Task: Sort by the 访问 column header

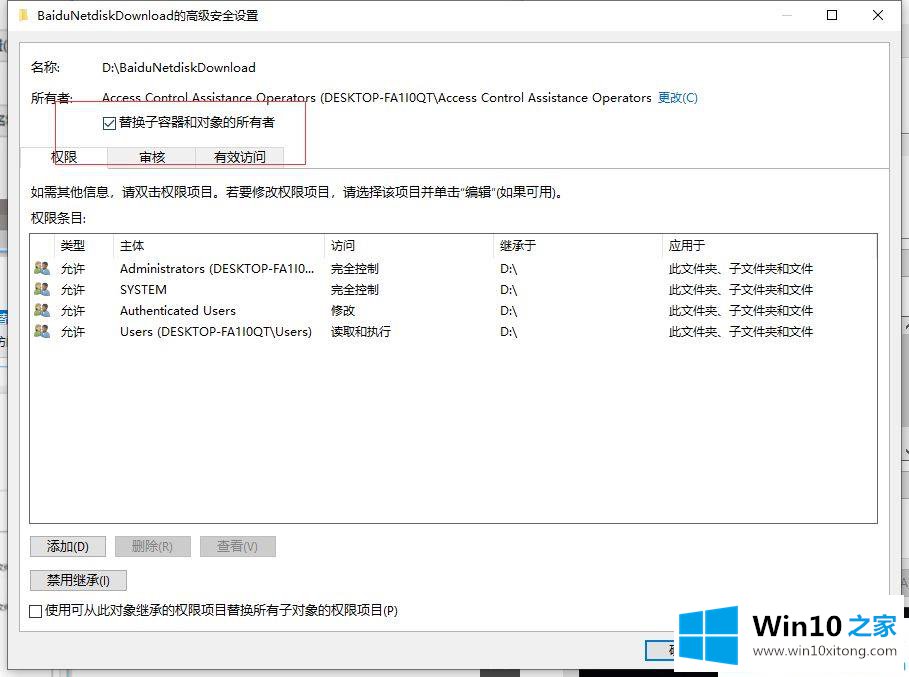Action: (x=409, y=246)
